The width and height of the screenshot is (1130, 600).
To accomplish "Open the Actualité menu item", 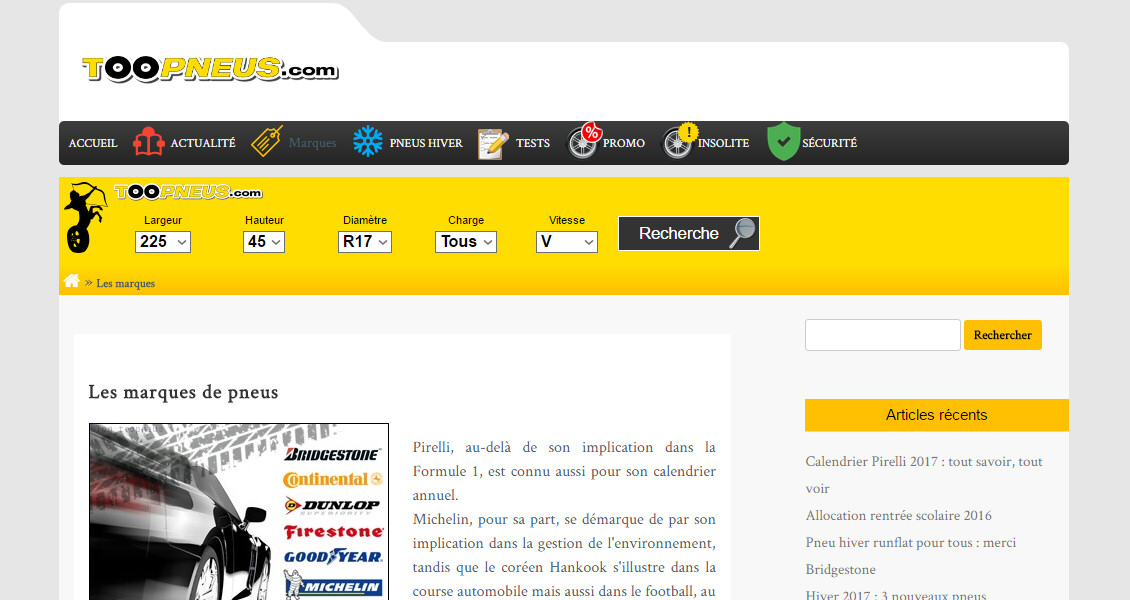I will point(203,143).
